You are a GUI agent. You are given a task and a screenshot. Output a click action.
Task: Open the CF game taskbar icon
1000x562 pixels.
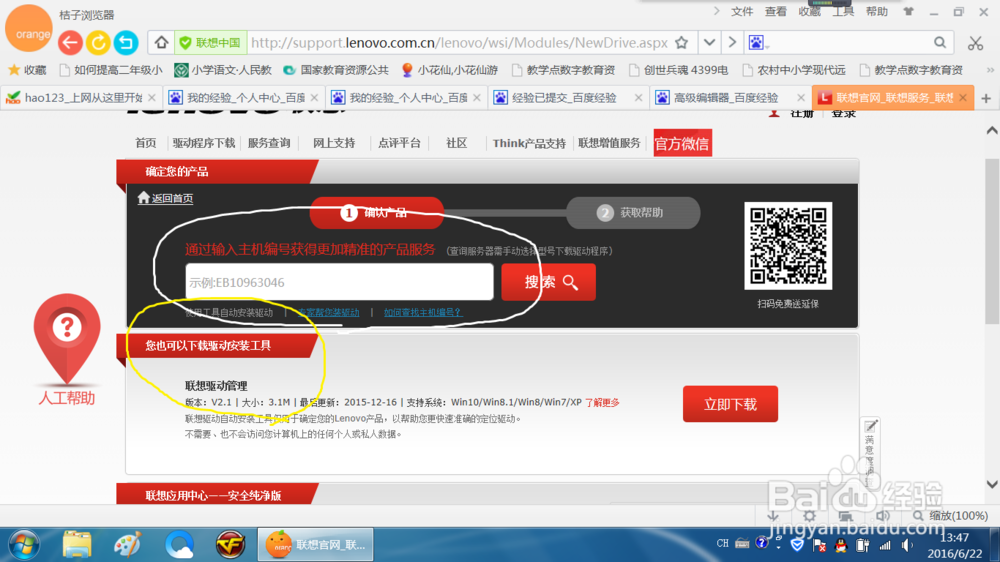pyautogui.click(x=230, y=545)
